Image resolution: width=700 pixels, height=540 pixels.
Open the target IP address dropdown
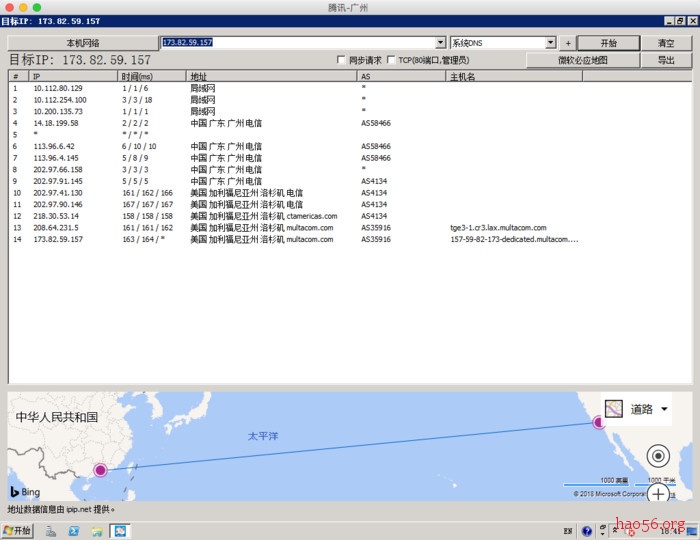(441, 42)
